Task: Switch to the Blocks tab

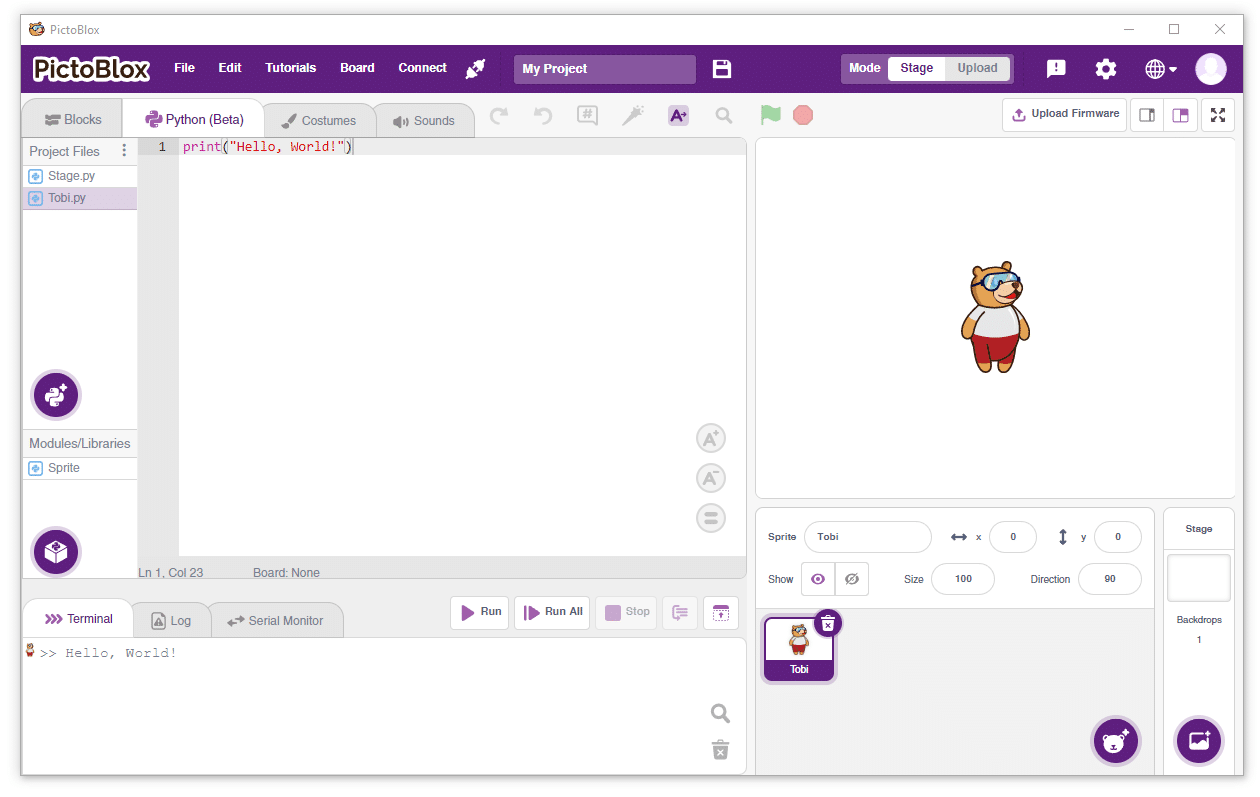Action: pos(73,119)
